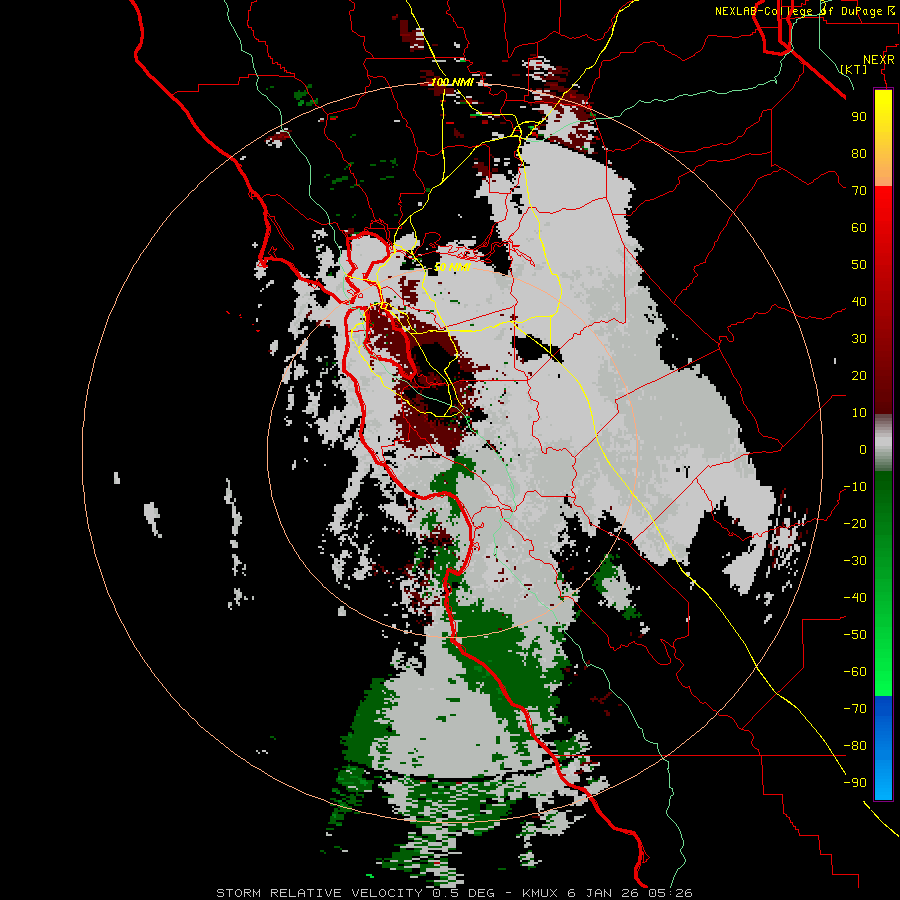Click the -80 value on the velocity scale

855,746
